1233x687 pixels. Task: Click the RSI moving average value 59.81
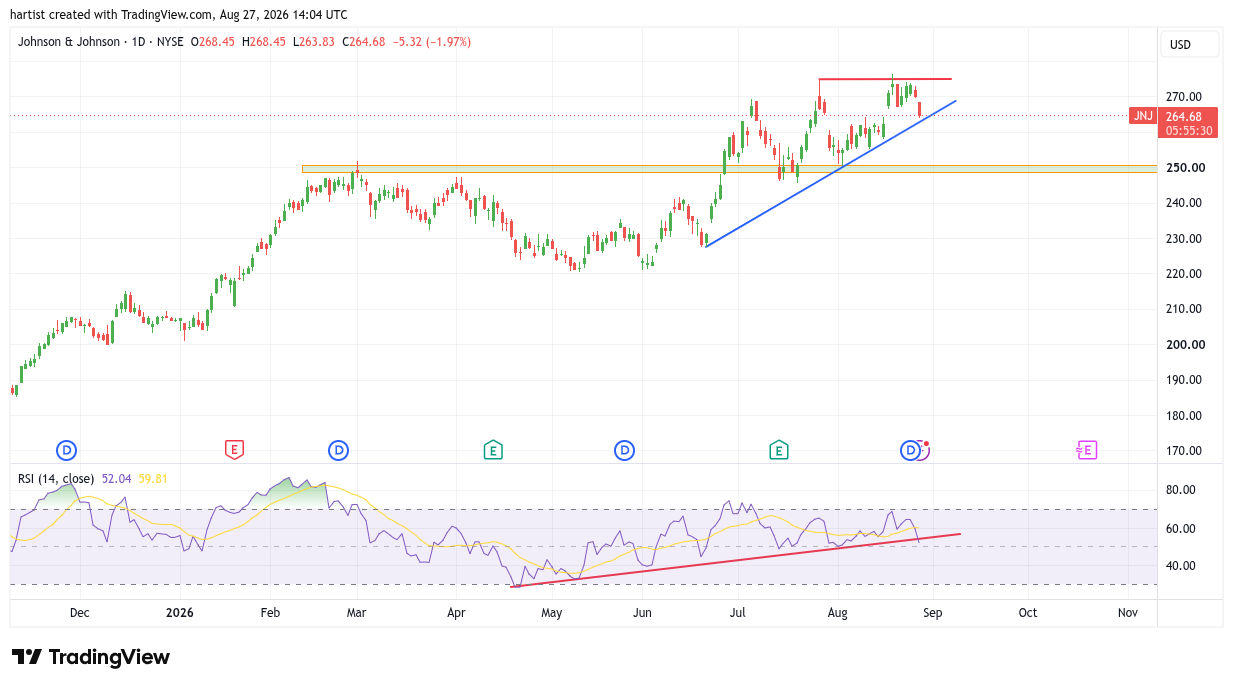click(x=153, y=479)
